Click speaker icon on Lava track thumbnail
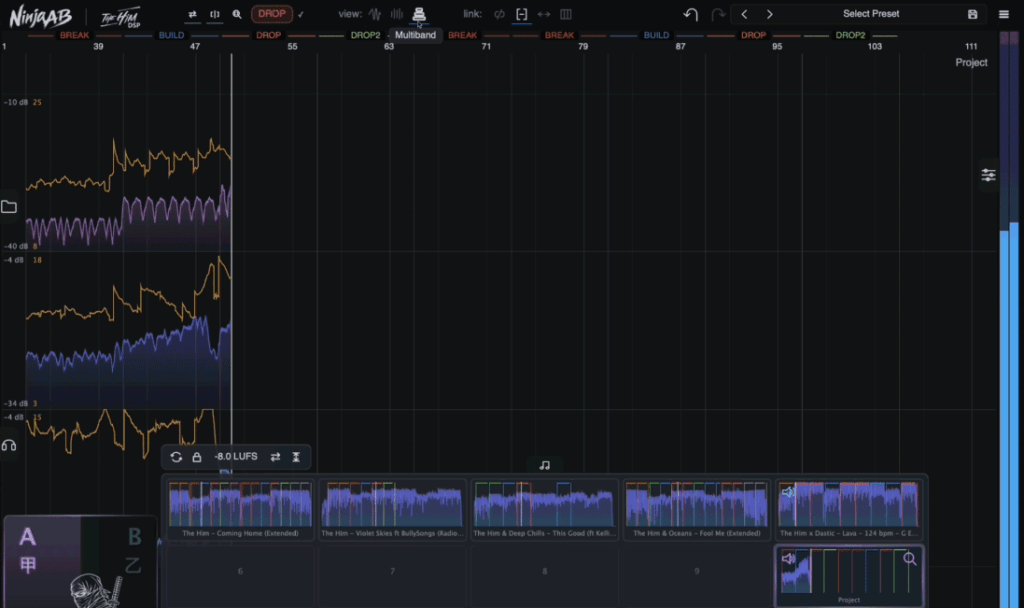The height and width of the screenshot is (608, 1024). pos(788,492)
